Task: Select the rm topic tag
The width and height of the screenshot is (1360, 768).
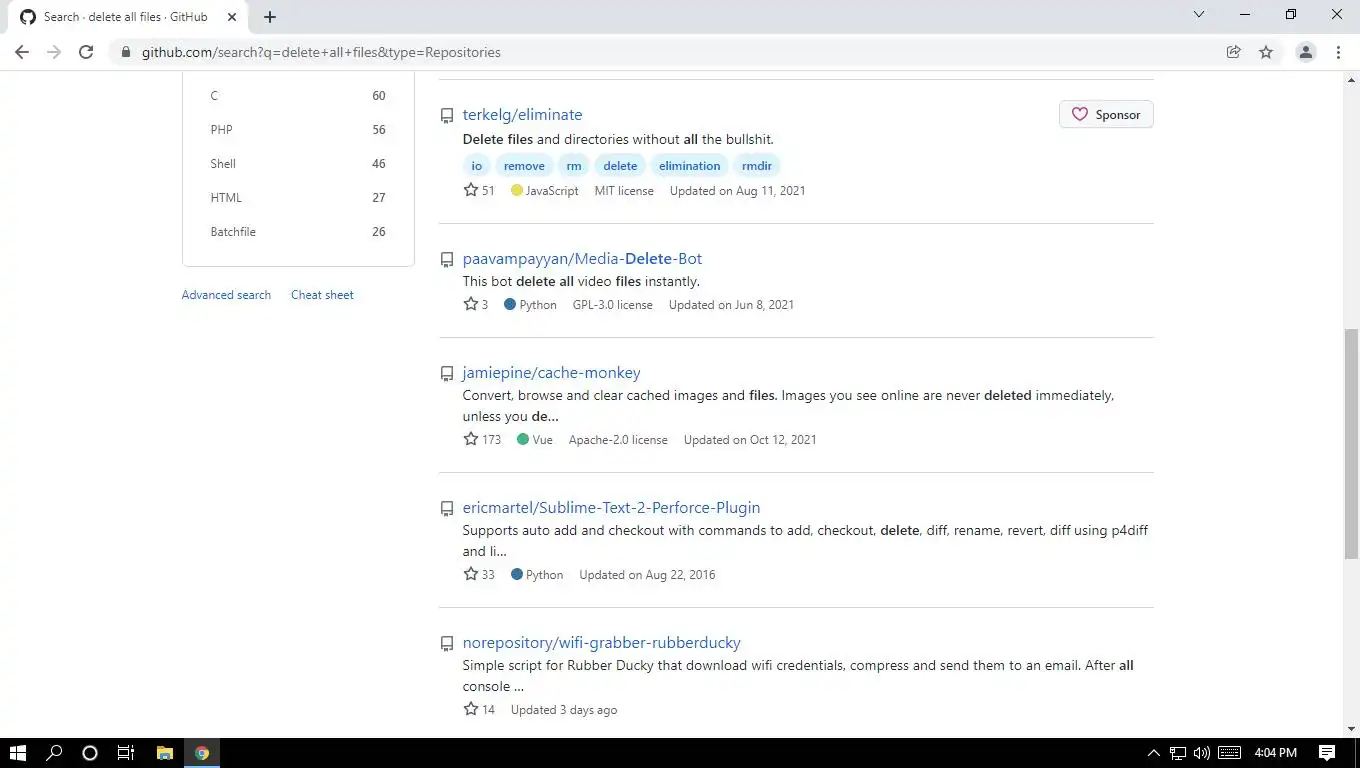Action: point(573,166)
